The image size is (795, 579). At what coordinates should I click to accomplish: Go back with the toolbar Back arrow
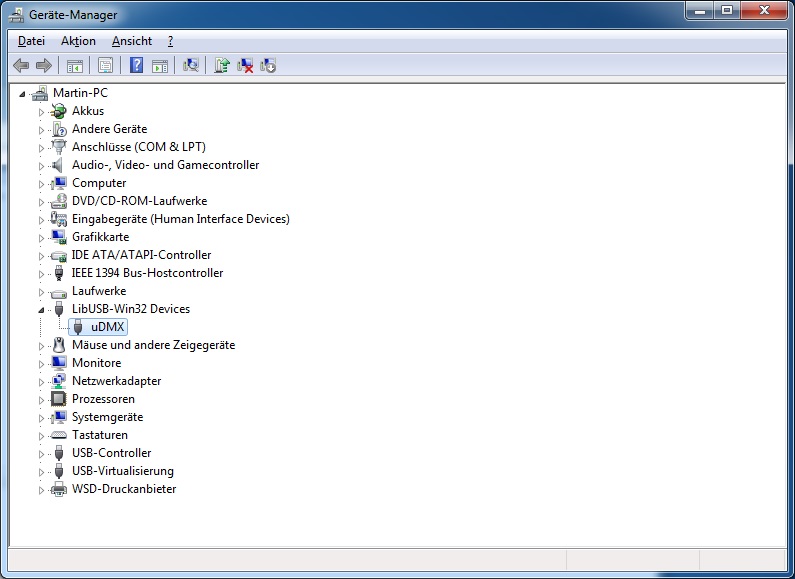pyautogui.click(x=21, y=65)
